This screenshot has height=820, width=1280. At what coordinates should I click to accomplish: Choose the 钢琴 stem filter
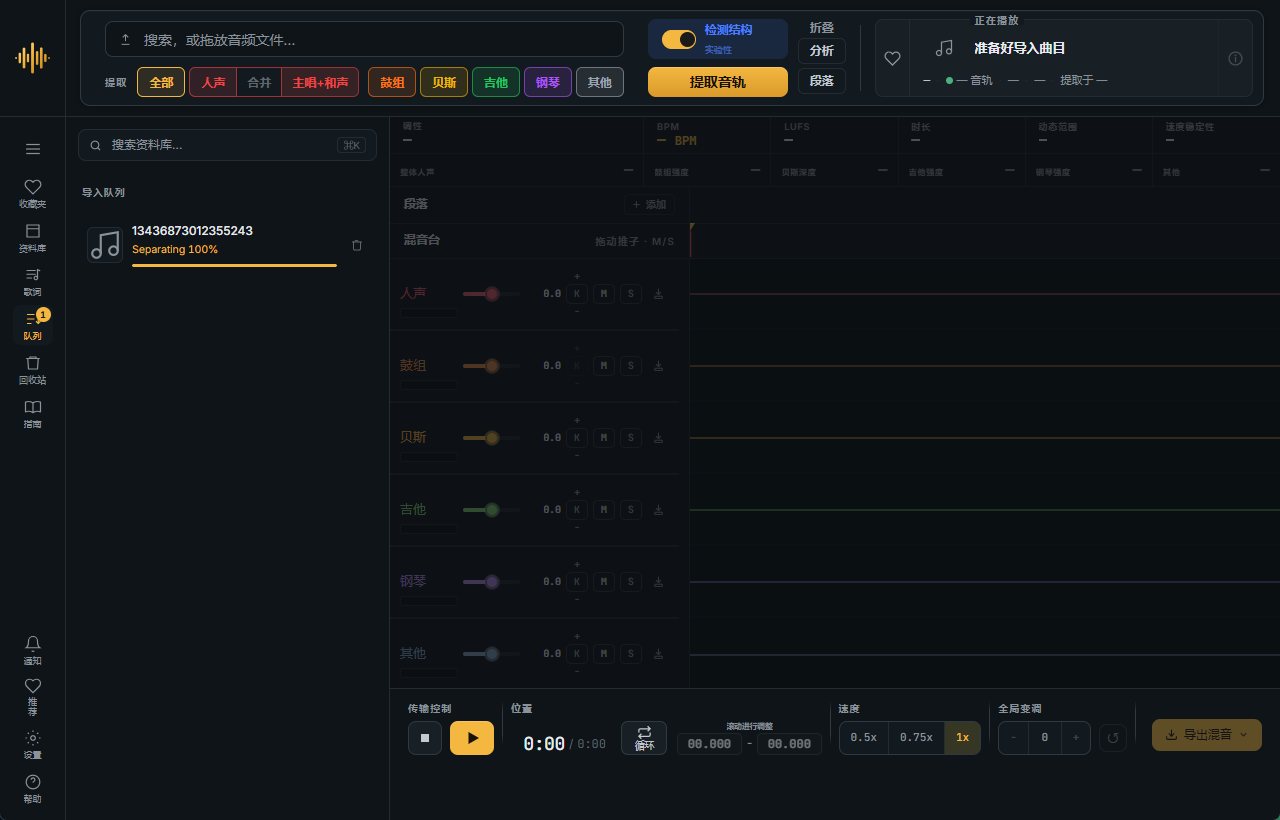point(548,82)
